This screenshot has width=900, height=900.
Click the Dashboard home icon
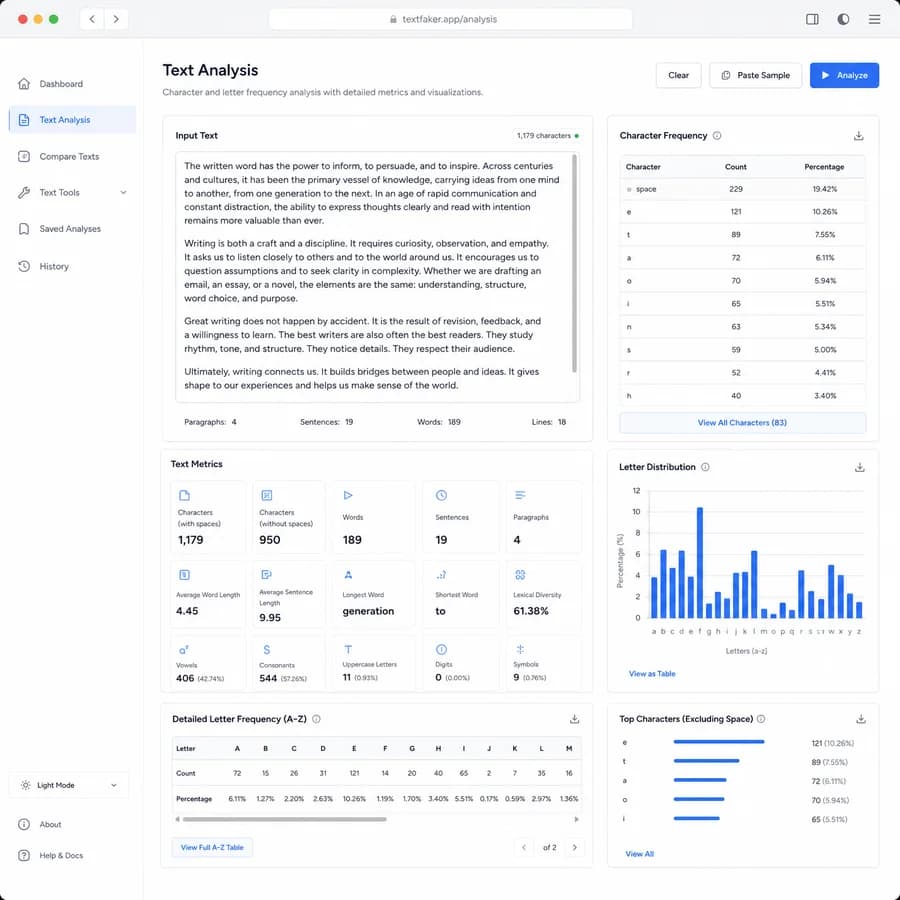pyautogui.click(x=24, y=84)
